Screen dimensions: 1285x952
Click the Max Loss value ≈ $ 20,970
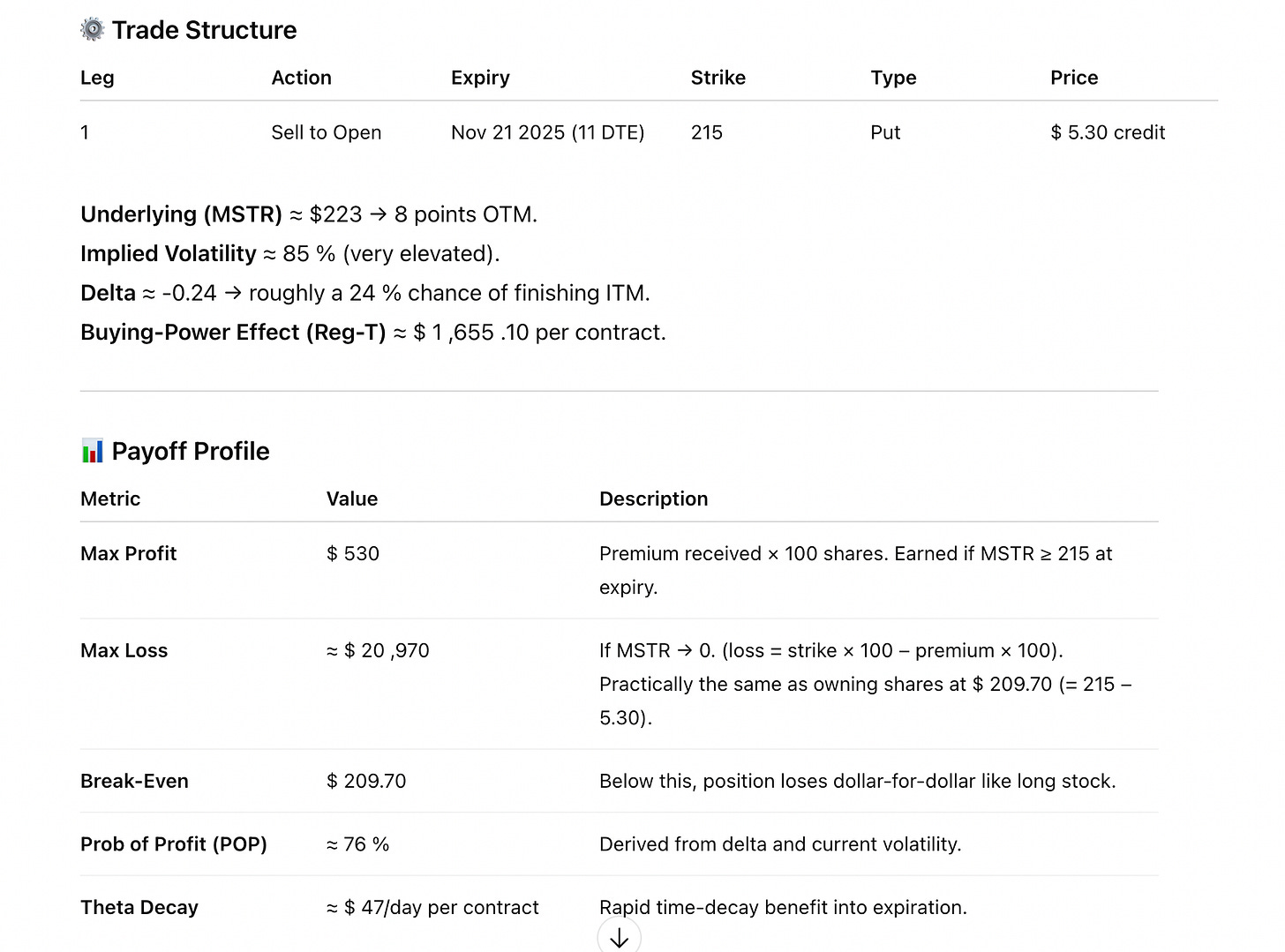click(x=378, y=650)
